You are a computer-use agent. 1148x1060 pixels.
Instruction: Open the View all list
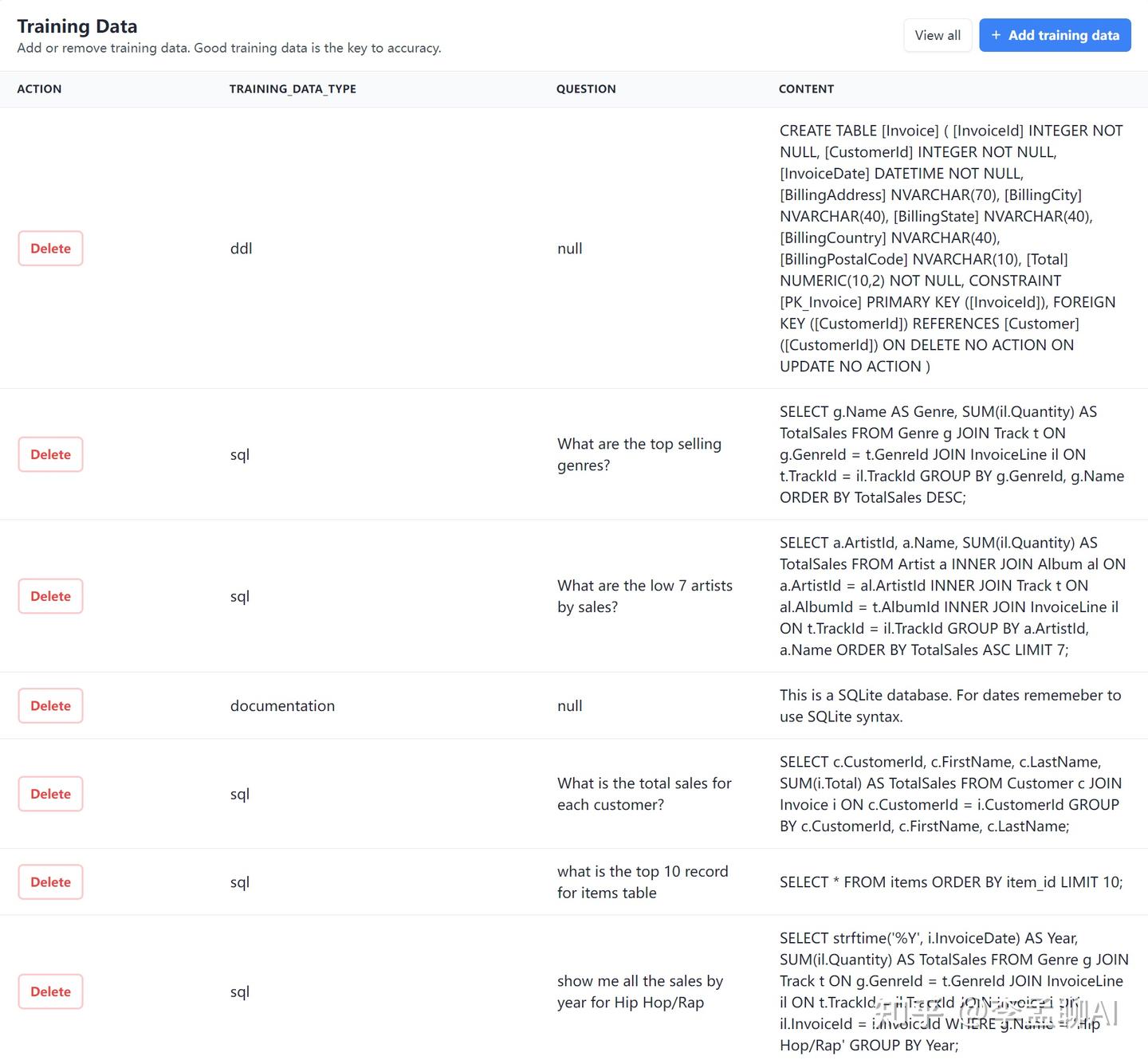click(x=937, y=35)
